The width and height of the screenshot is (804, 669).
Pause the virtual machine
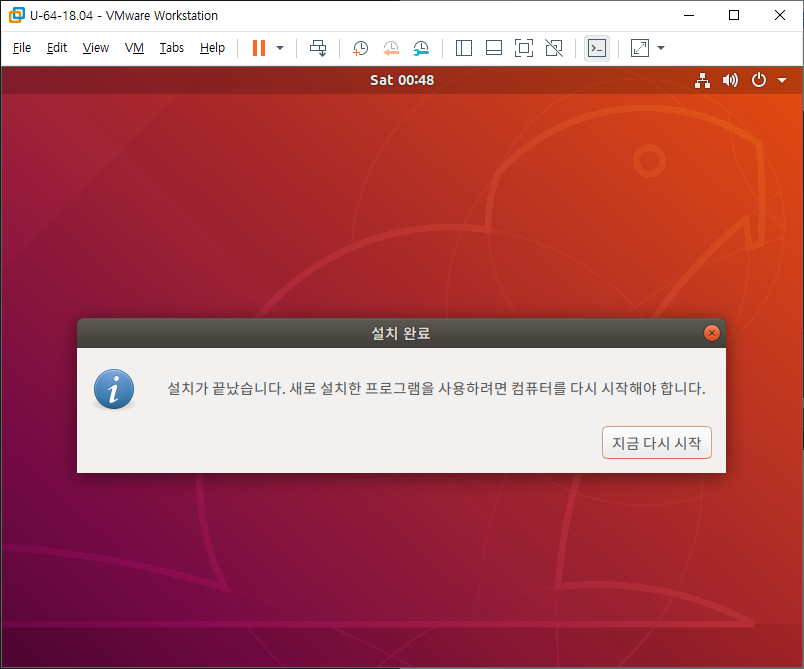click(x=259, y=48)
